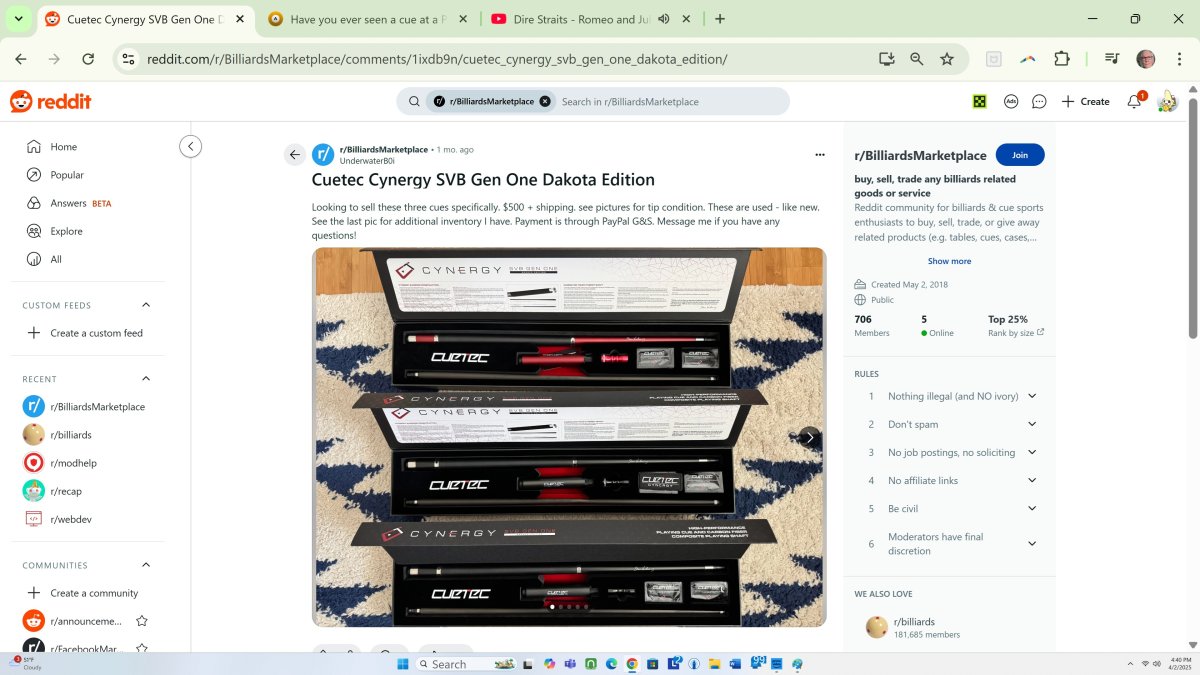Click the post overflow three-dots menu
Image resolution: width=1200 pixels, height=675 pixels.
[x=820, y=155]
